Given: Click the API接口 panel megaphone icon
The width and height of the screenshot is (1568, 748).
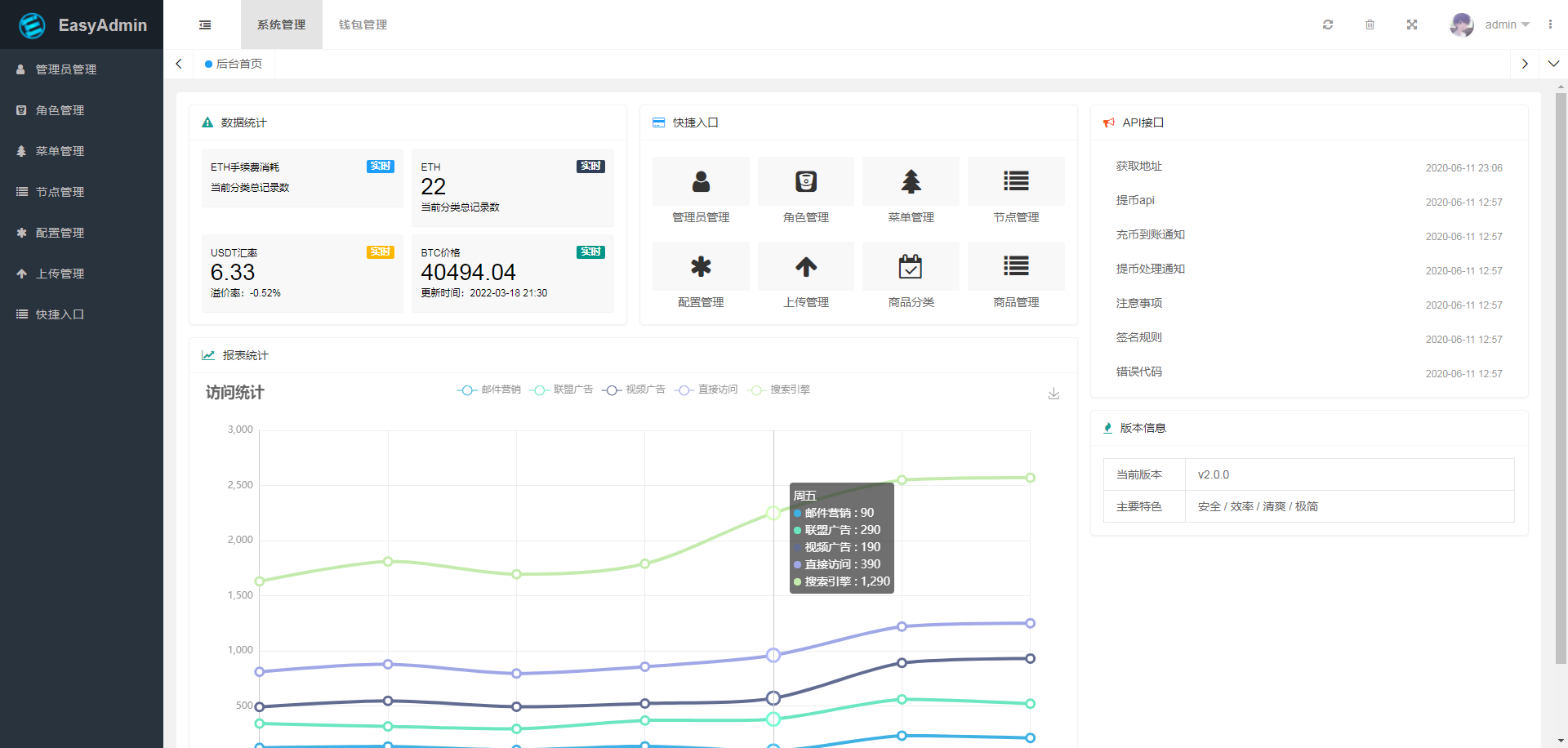Looking at the screenshot, I should (x=1109, y=122).
